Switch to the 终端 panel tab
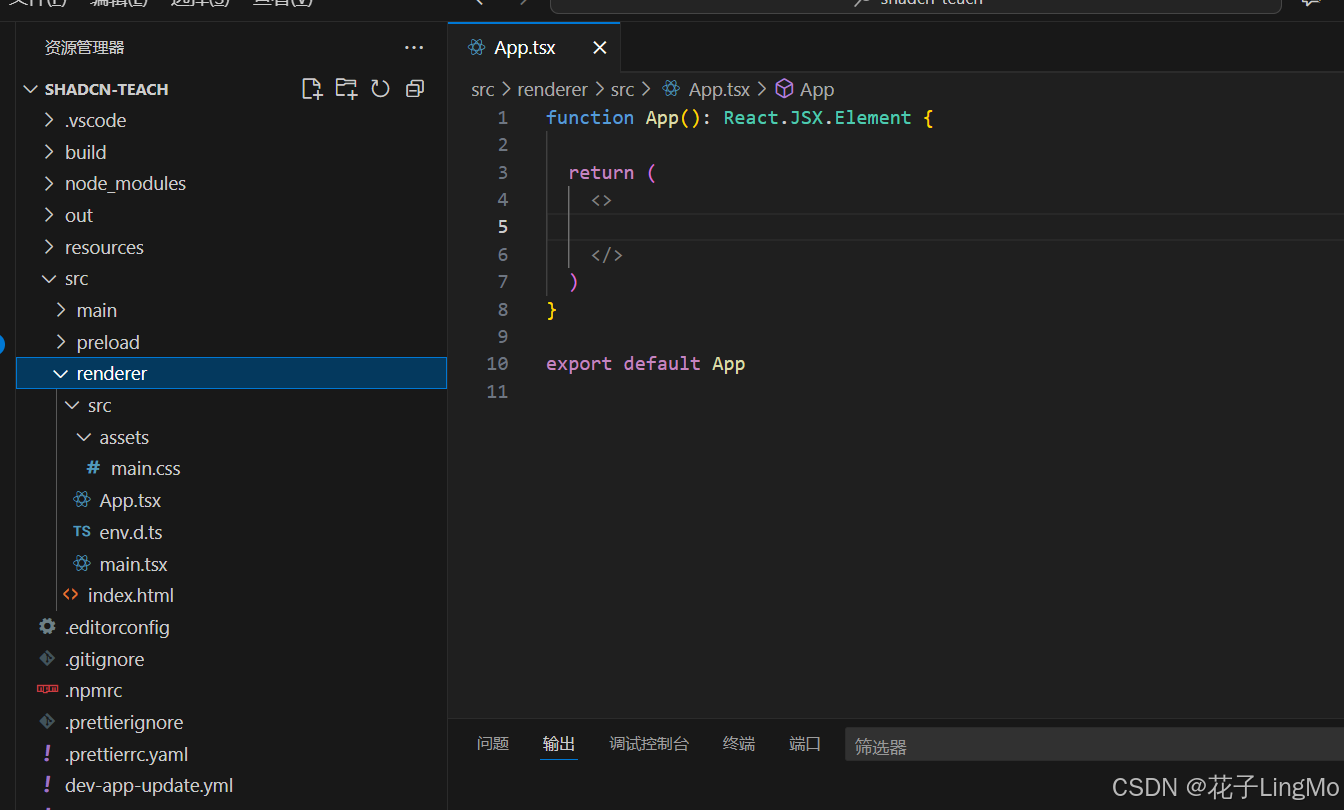 point(739,744)
